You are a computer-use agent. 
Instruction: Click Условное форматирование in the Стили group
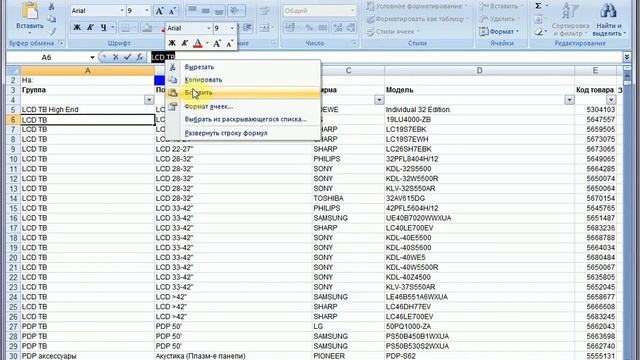pyautogui.click(x=417, y=6)
